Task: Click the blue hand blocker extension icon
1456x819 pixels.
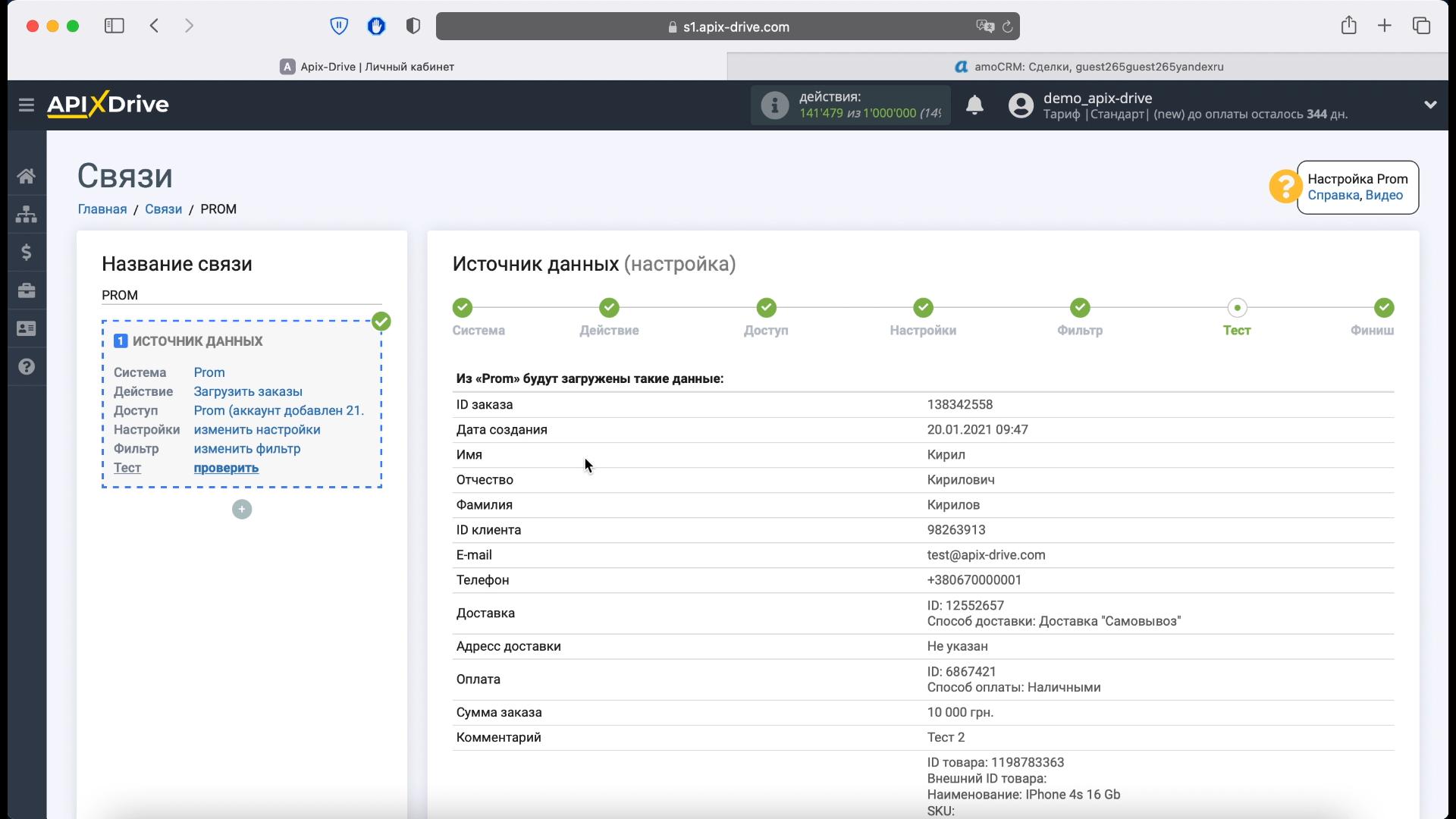Action: pyautogui.click(x=376, y=26)
